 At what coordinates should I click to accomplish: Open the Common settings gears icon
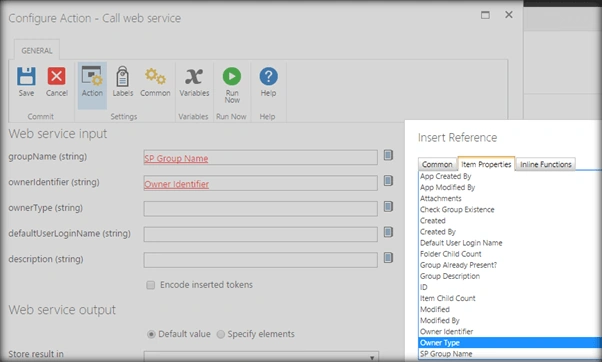[x=155, y=76]
